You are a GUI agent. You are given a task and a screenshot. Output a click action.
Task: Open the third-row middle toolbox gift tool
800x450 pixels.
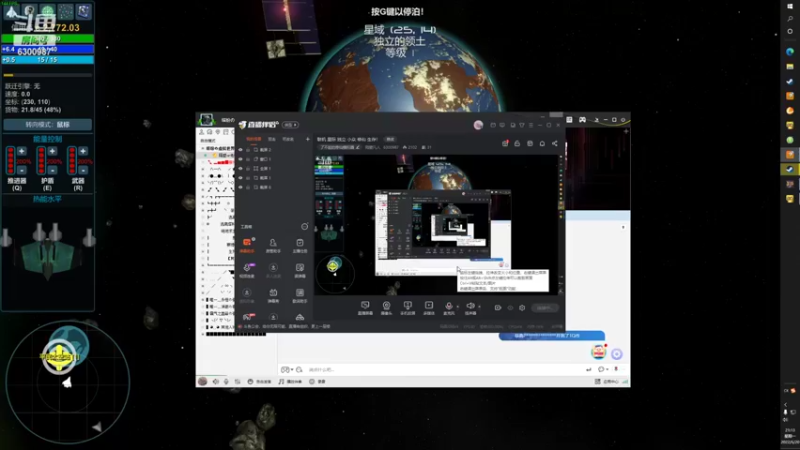point(273,295)
